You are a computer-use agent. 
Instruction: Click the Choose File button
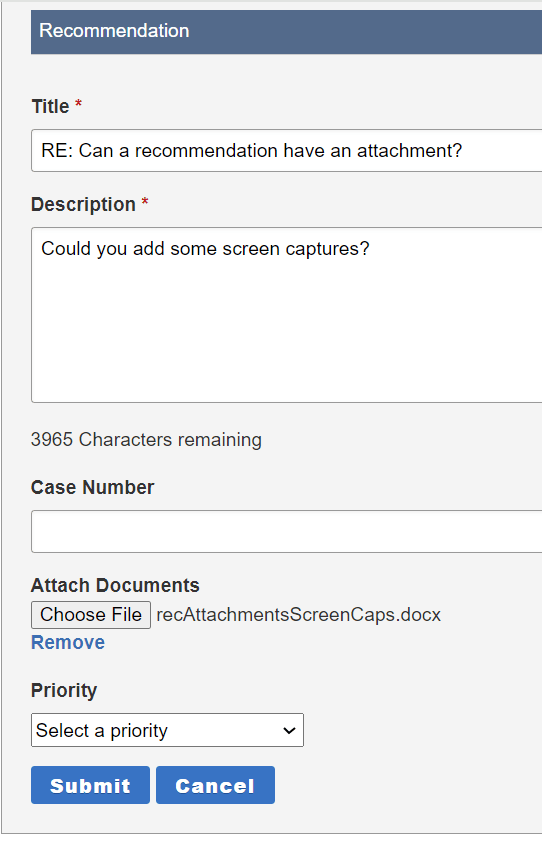pos(91,615)
